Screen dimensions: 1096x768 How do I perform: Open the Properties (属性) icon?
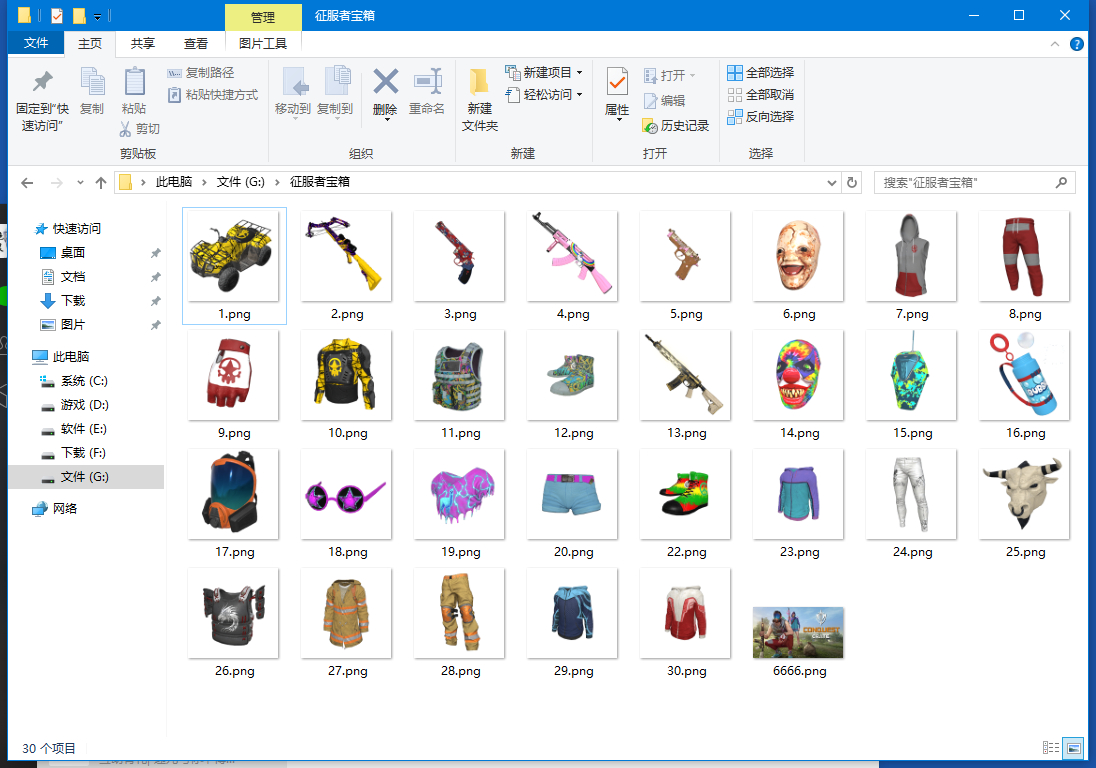tap(617, 82)
